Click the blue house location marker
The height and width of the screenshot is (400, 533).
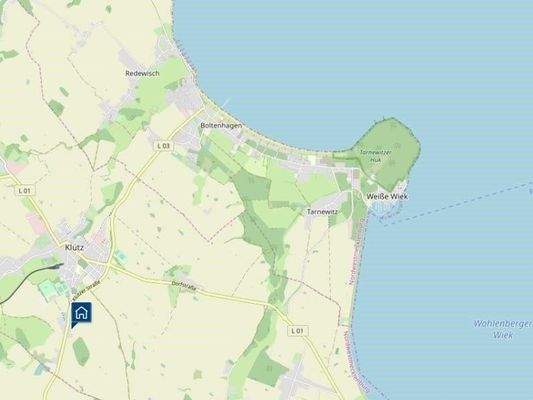[81, 313]
